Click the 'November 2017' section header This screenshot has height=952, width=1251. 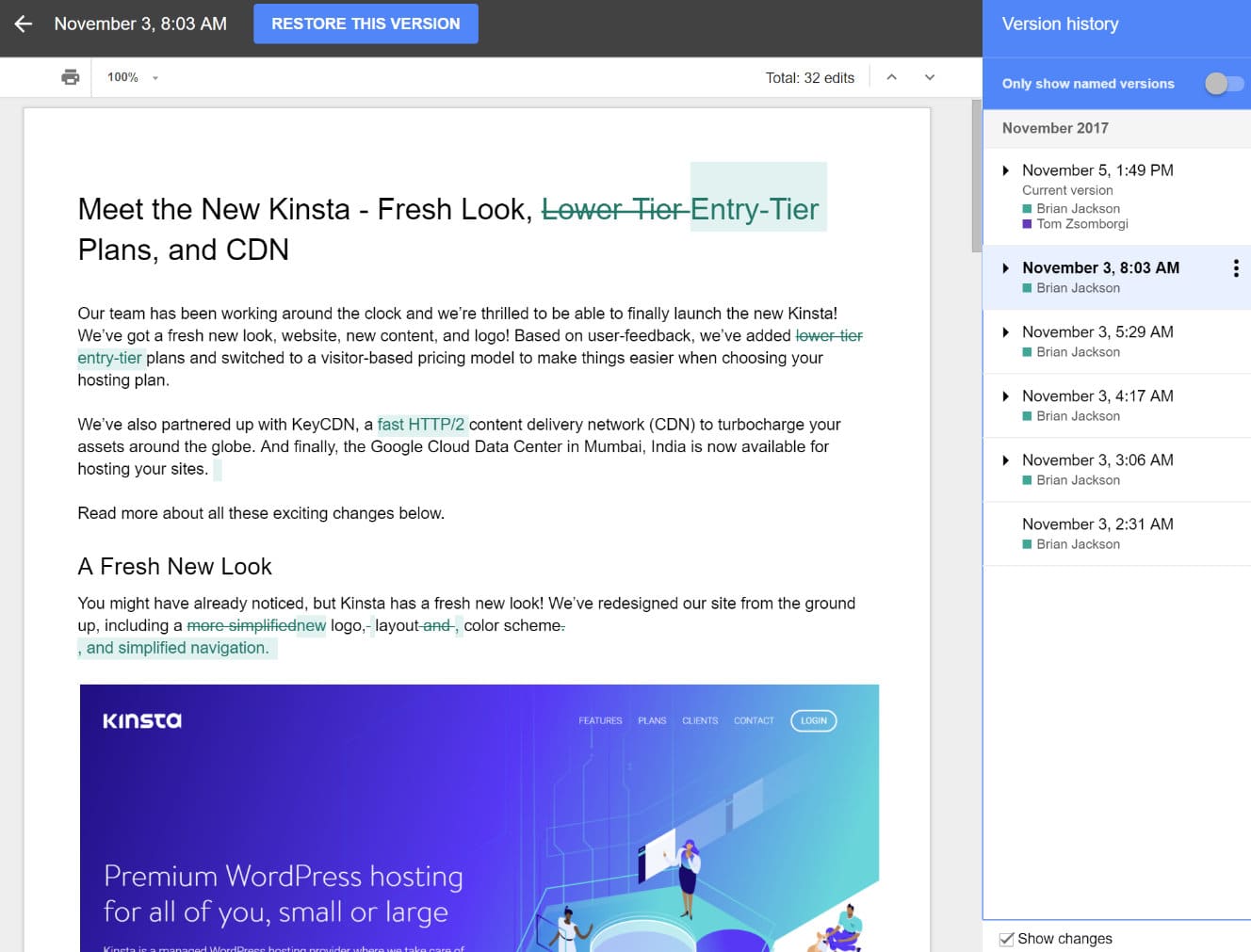tap(1055, 128)
